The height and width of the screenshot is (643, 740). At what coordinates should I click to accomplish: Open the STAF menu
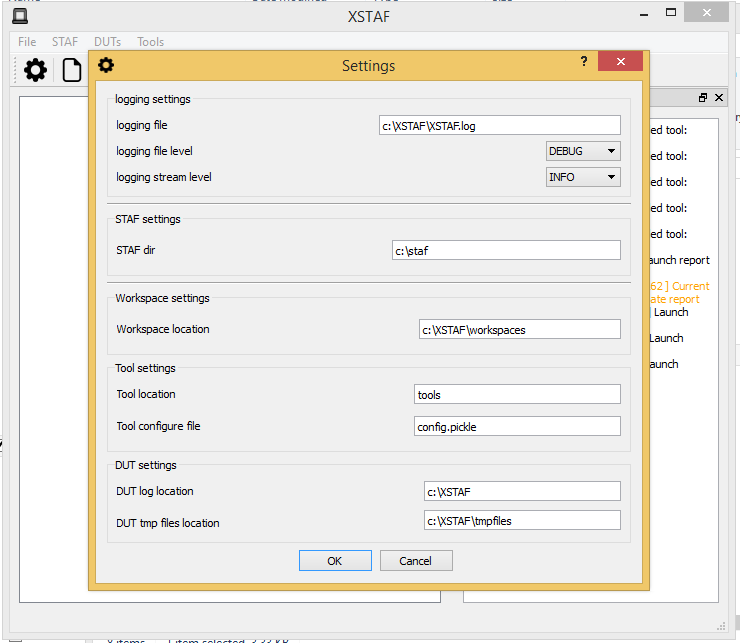click(65, 42)
